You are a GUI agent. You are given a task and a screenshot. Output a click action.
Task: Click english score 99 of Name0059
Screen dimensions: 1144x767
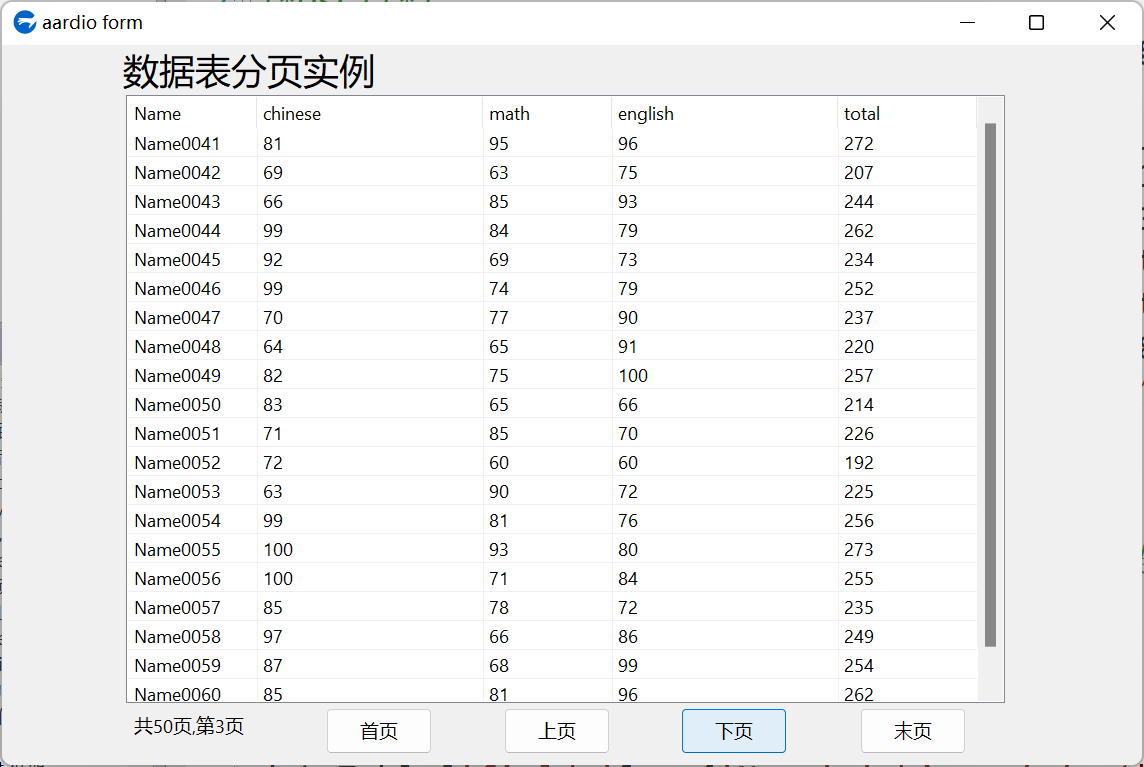tap(627, 666)
